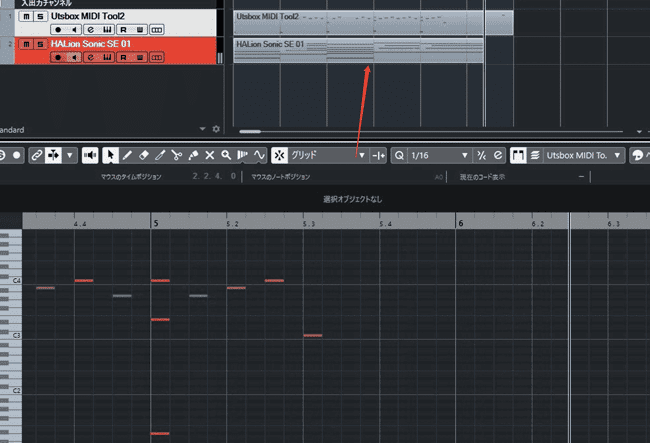Screen dimensions: 650x443
Task: Click bar 5 on the key editor ruler
Action: click(156, 223)
